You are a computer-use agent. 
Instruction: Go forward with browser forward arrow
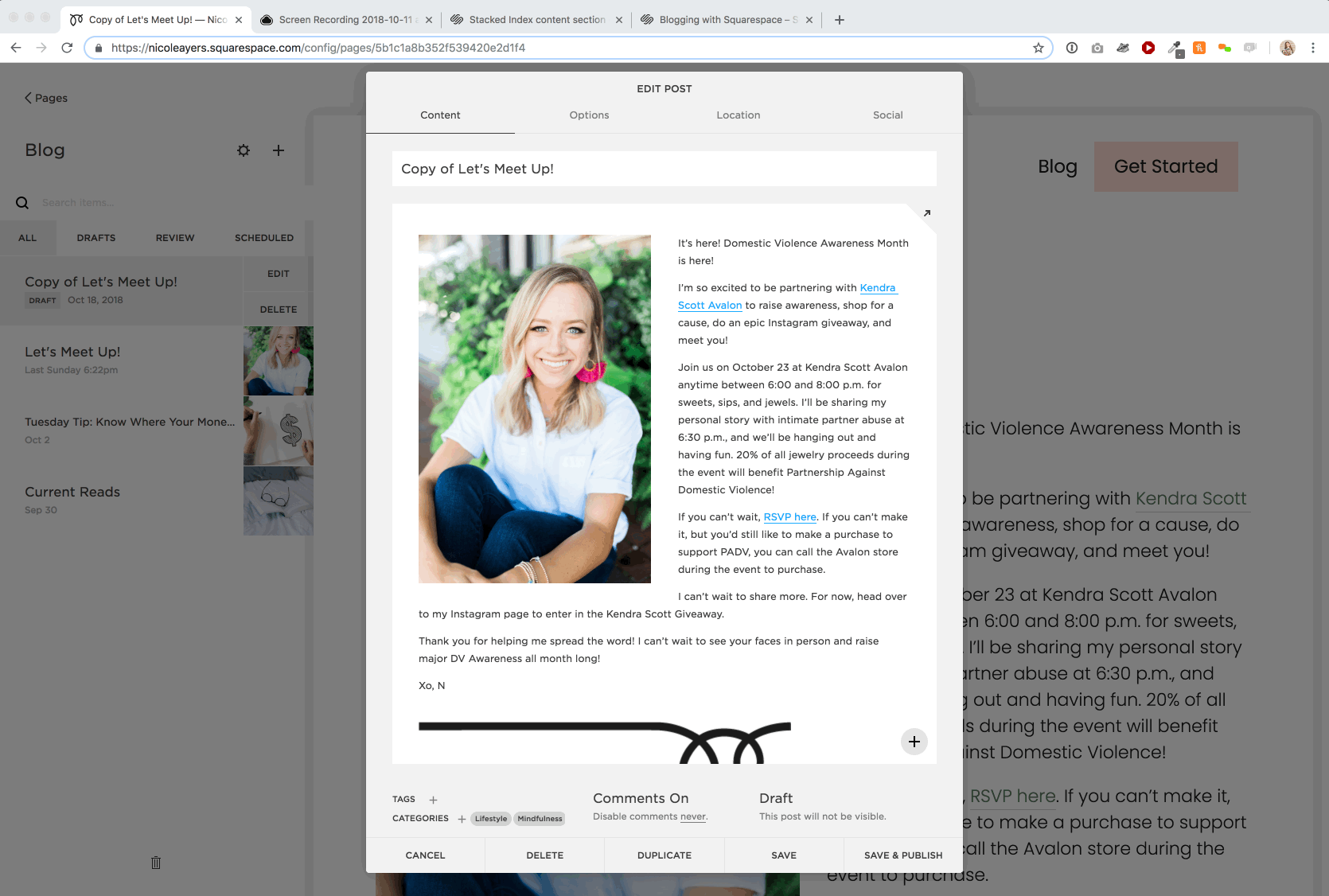(x=41, y=48)
